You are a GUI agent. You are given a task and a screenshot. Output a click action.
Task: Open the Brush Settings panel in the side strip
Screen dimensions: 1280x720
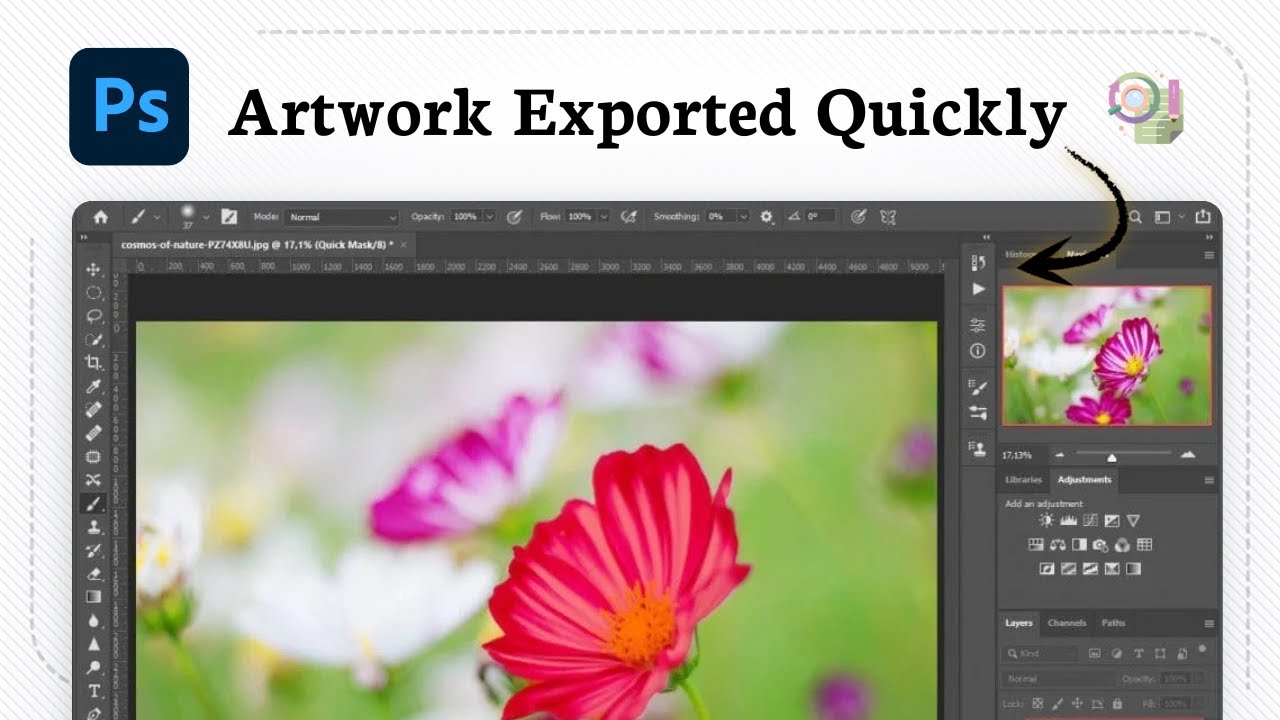pyautogui.click(x=978, y=386)
